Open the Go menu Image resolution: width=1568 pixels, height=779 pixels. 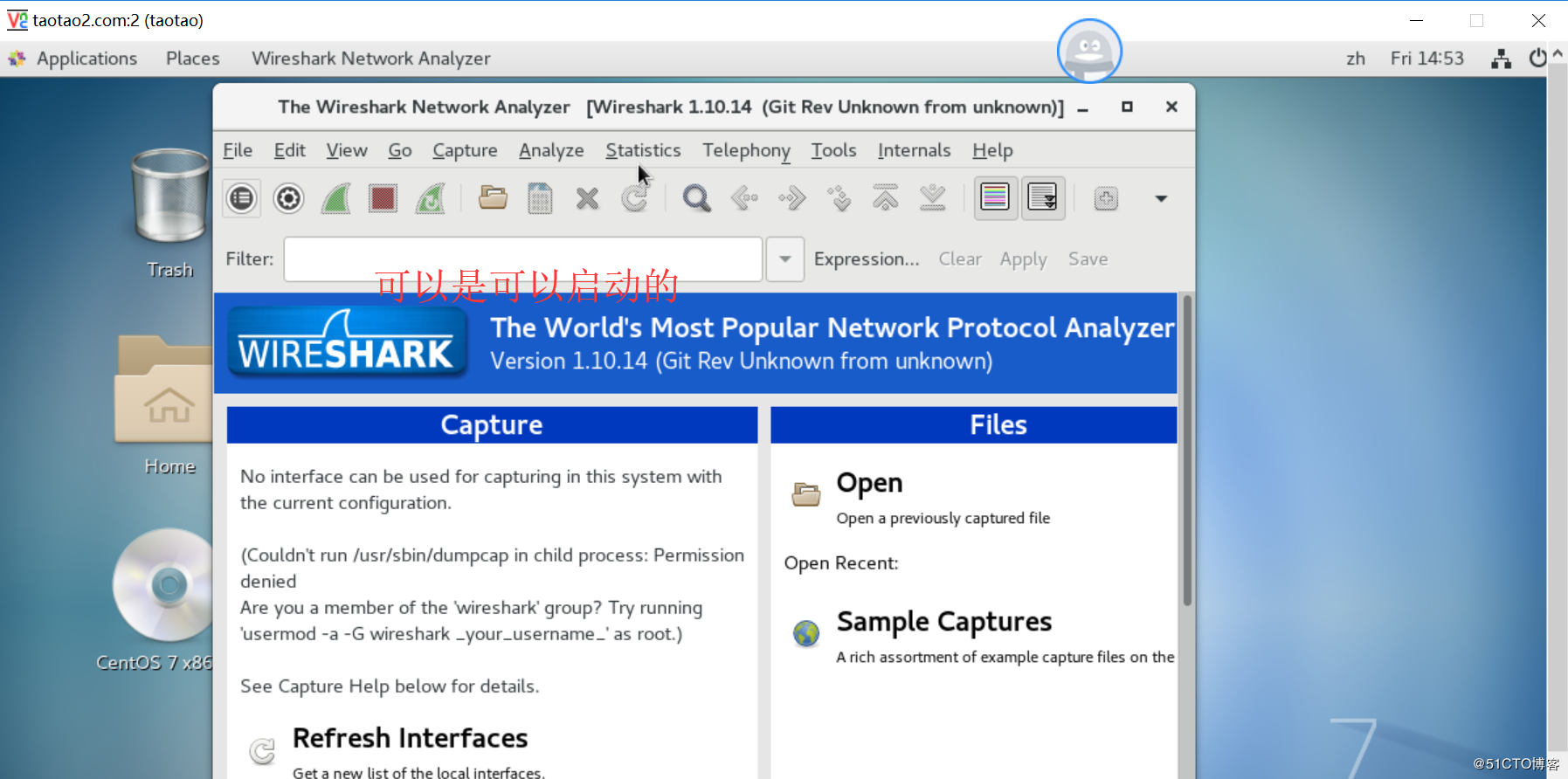coord(400,150)
